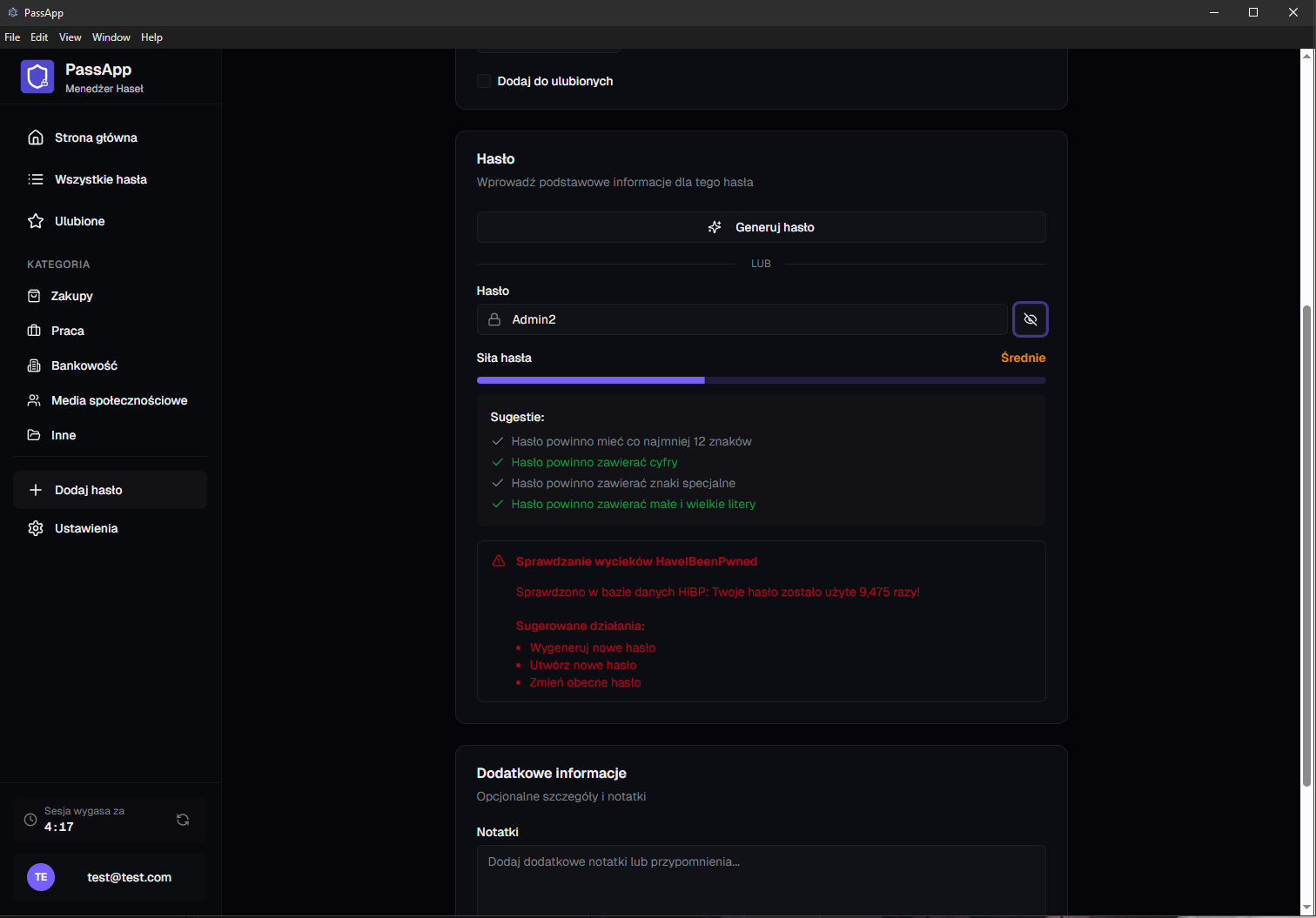Open Strona główna home icon
The image size is (1316, 918).
36,137
